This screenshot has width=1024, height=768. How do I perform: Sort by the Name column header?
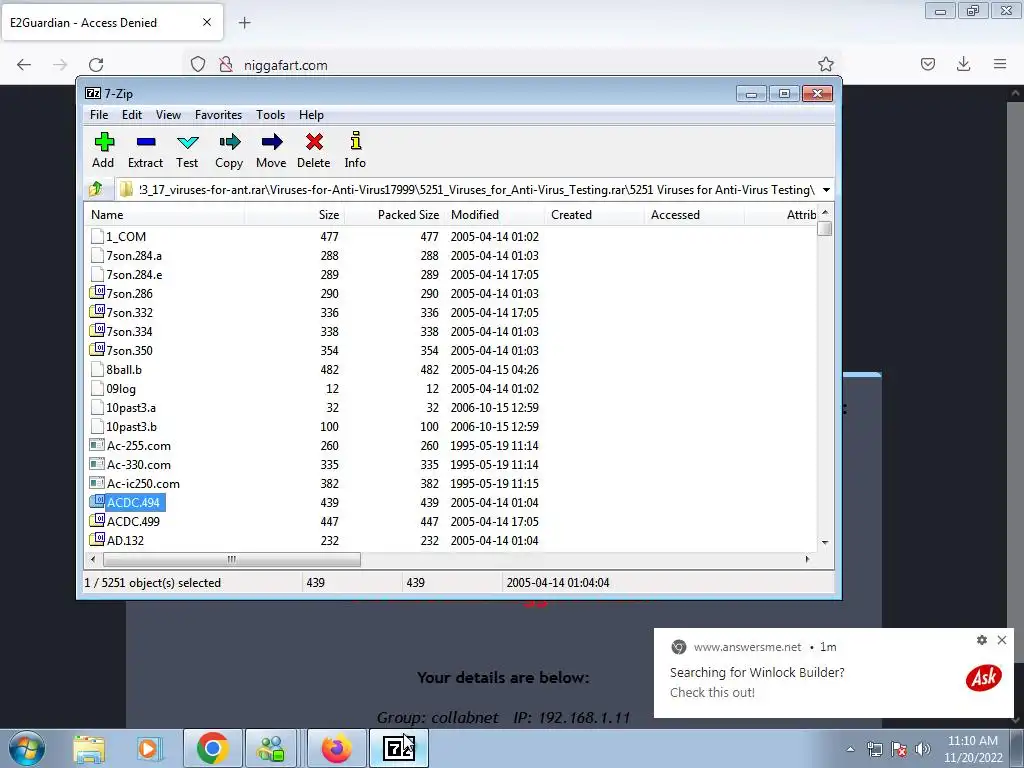pos(165,215)
